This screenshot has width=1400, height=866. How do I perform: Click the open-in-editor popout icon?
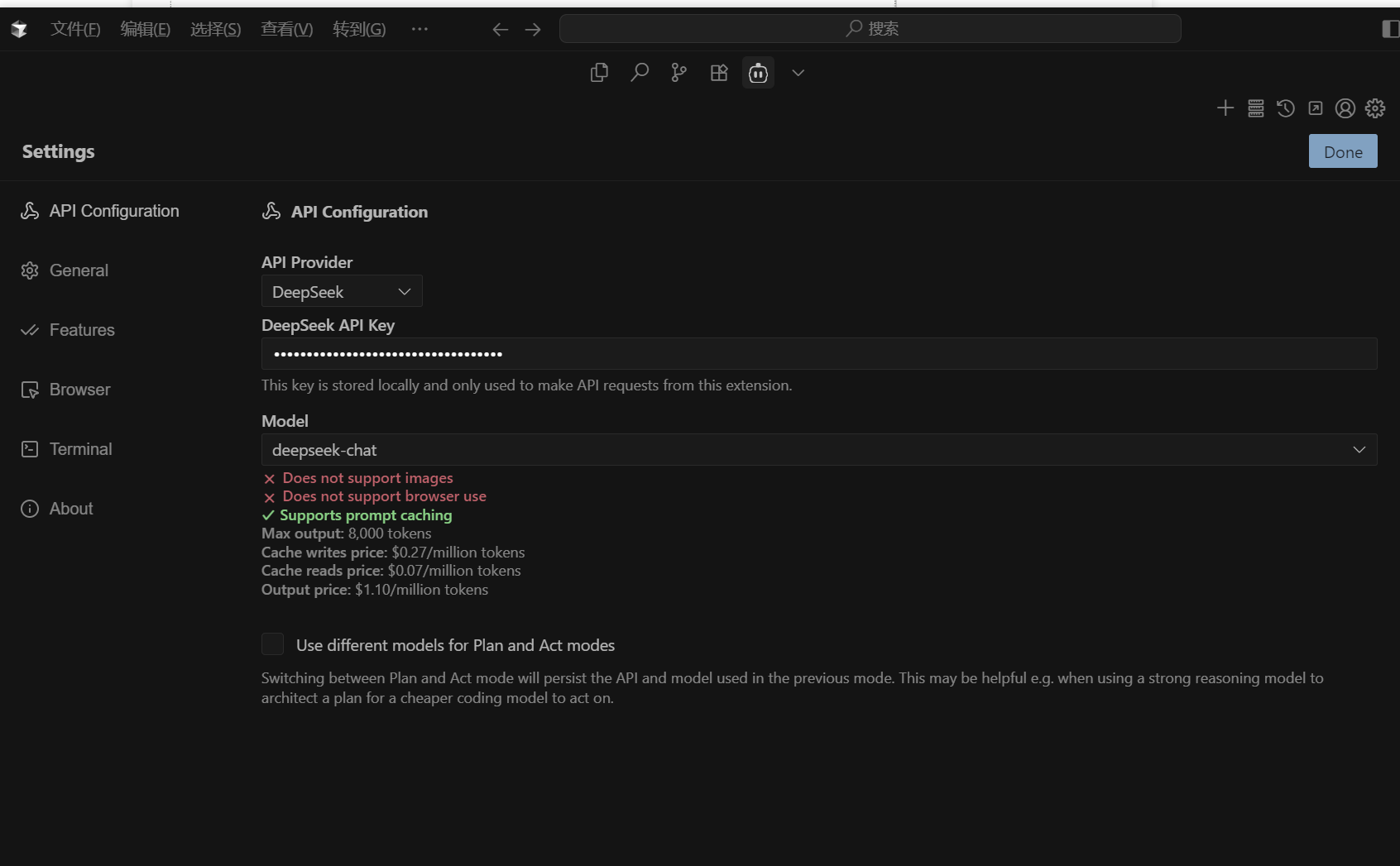[x=1315, y=108]
